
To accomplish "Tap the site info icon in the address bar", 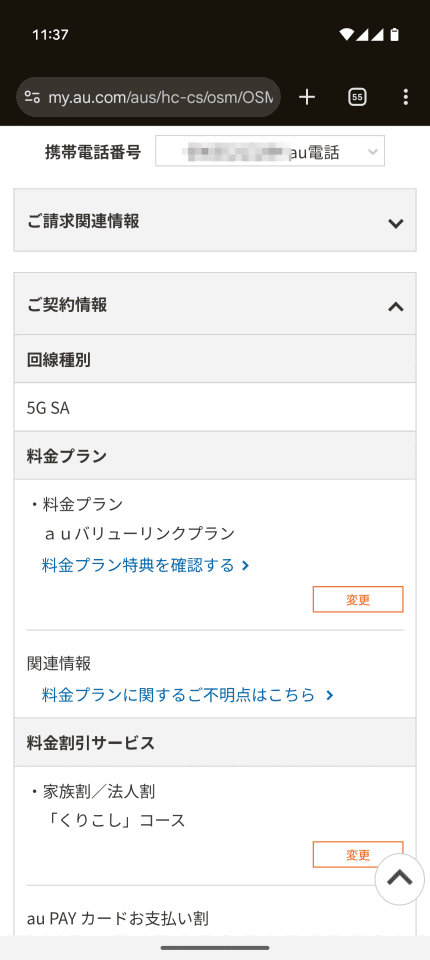I will click(32, 97).
